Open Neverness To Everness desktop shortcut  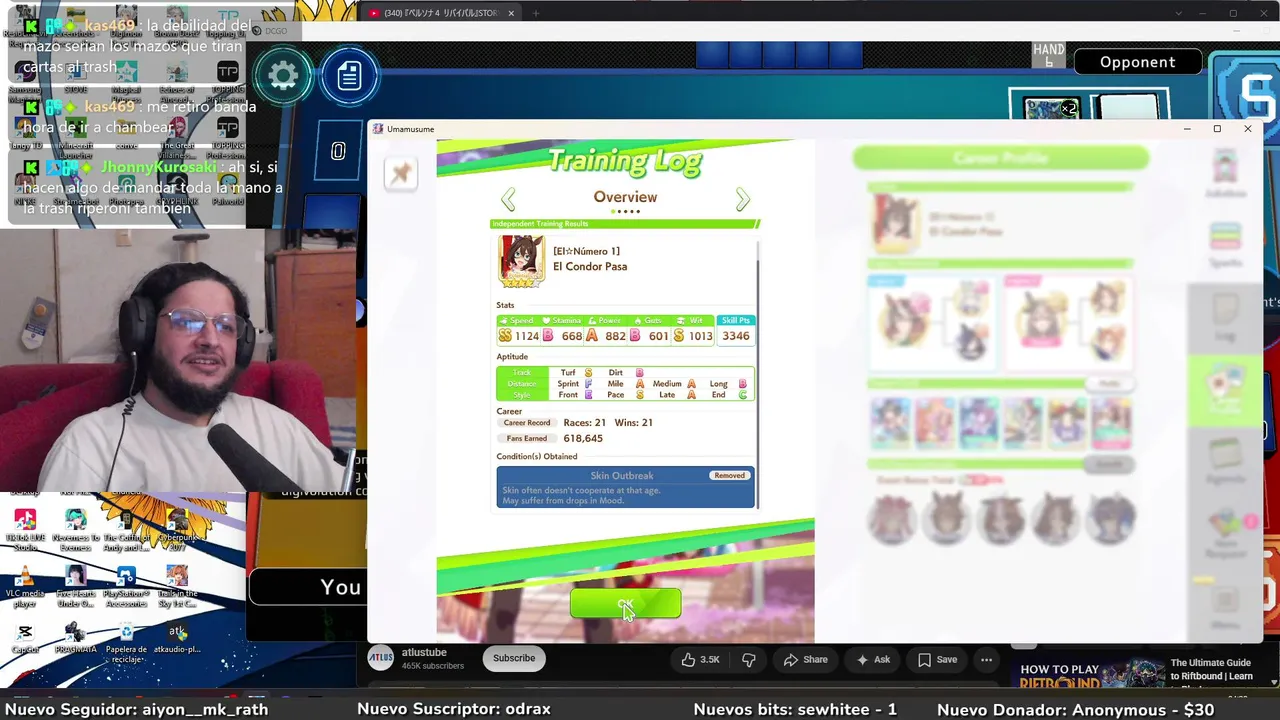point(75,530)
